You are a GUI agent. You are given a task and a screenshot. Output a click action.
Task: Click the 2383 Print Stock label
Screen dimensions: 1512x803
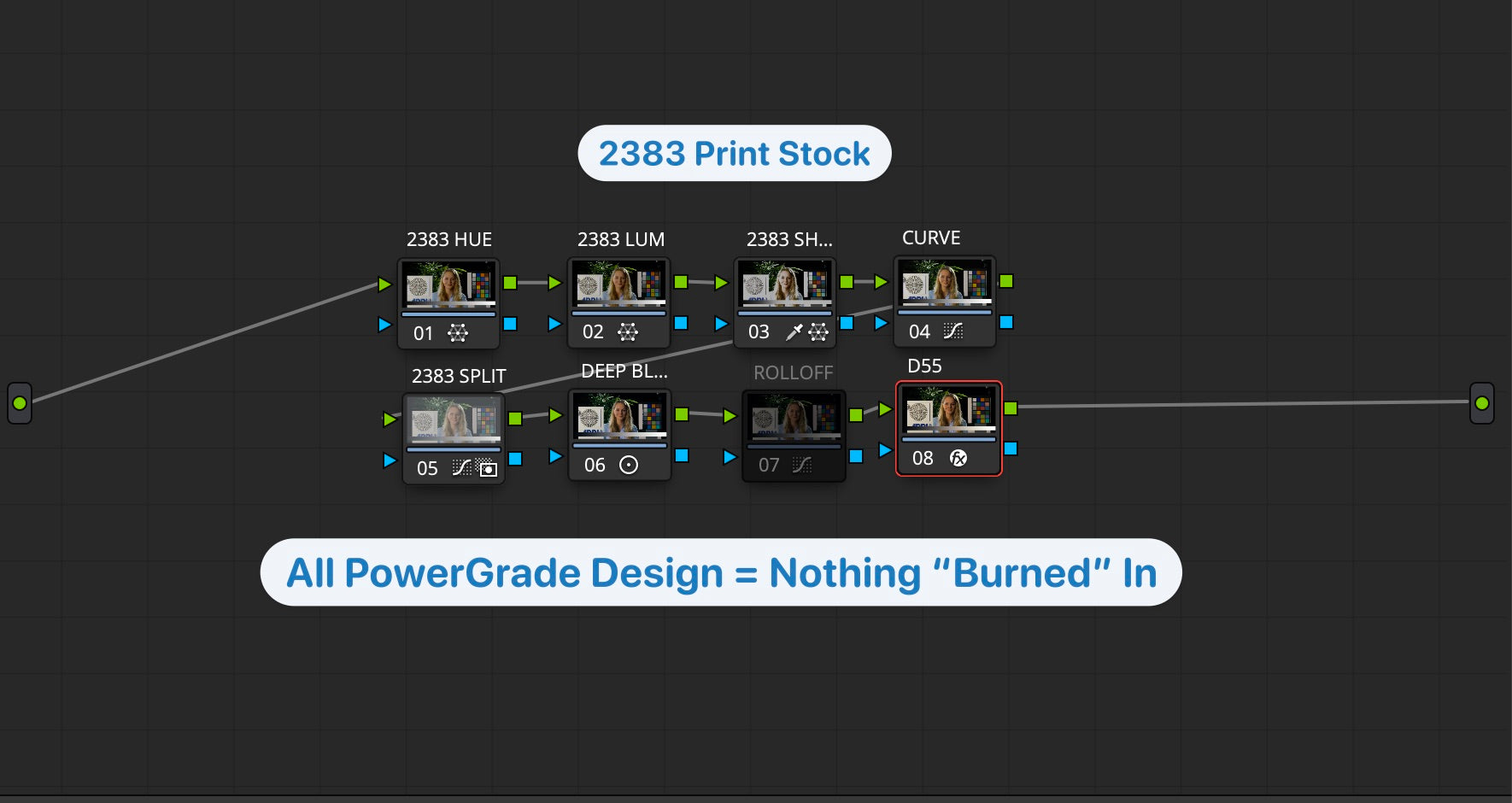(x=734, y=154)
